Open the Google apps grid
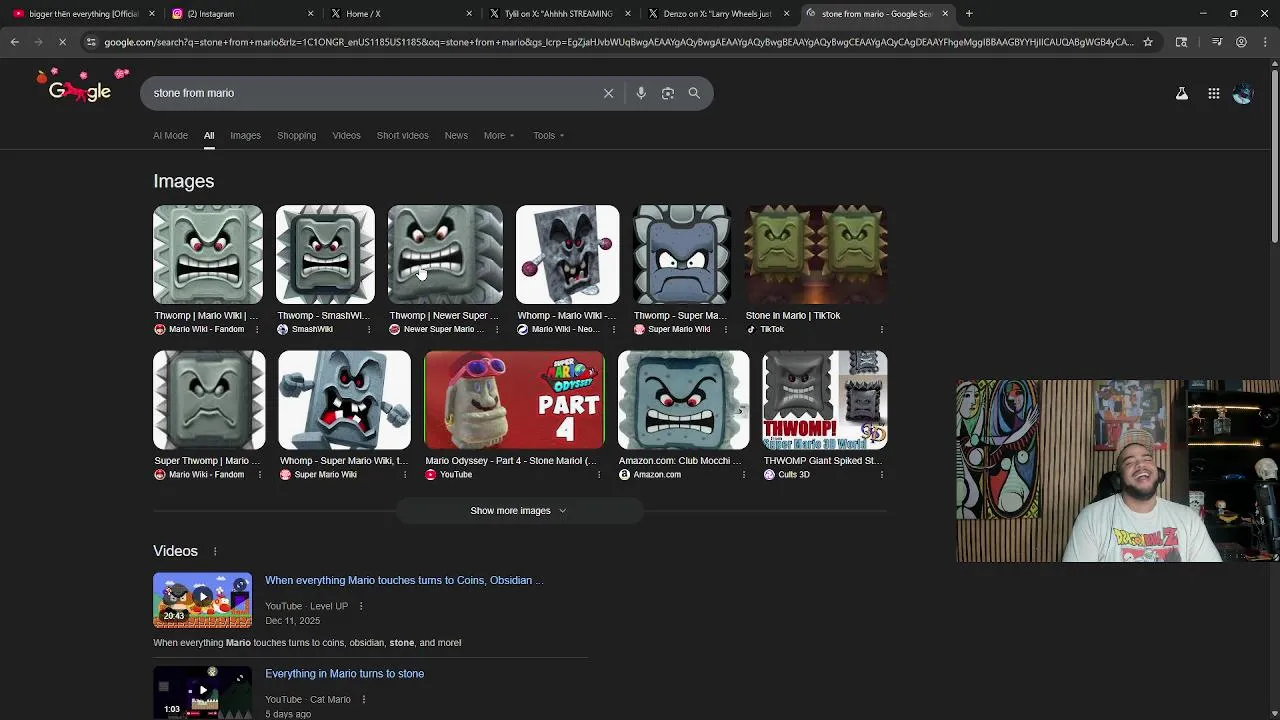This screenshot has height=720, width=1280. 1214,93
